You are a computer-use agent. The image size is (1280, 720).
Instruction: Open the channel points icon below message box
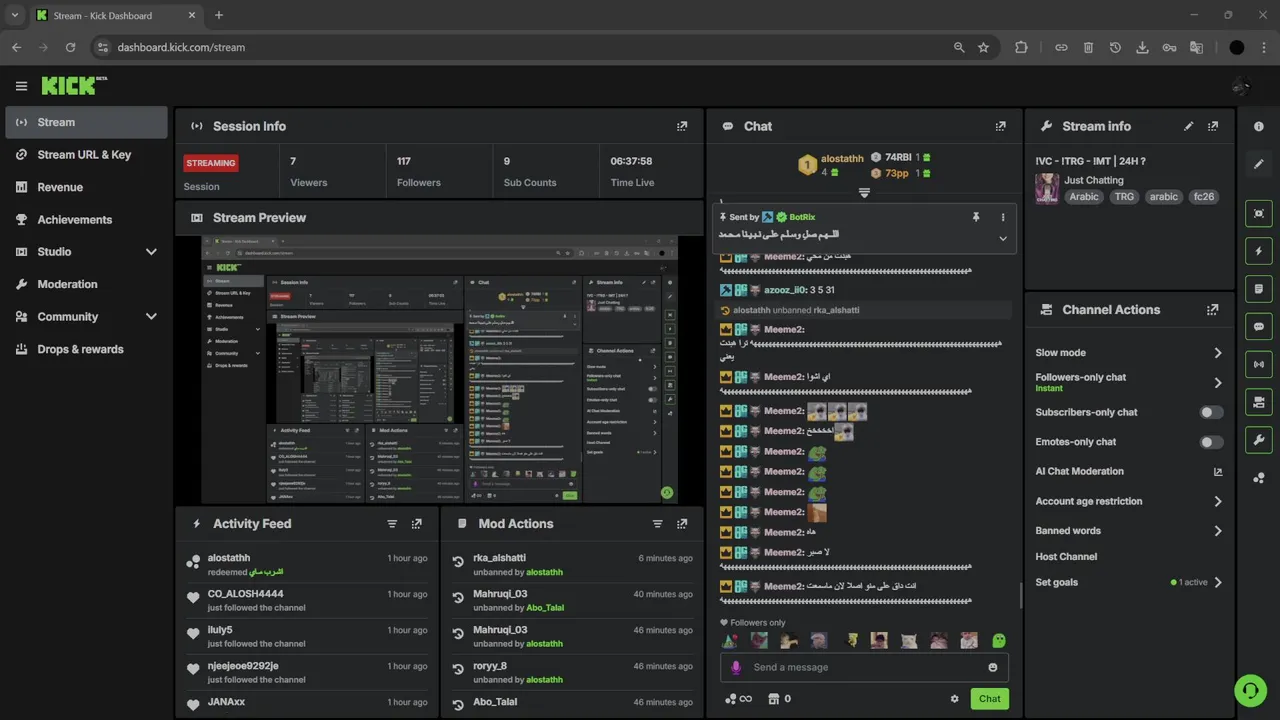738,699
